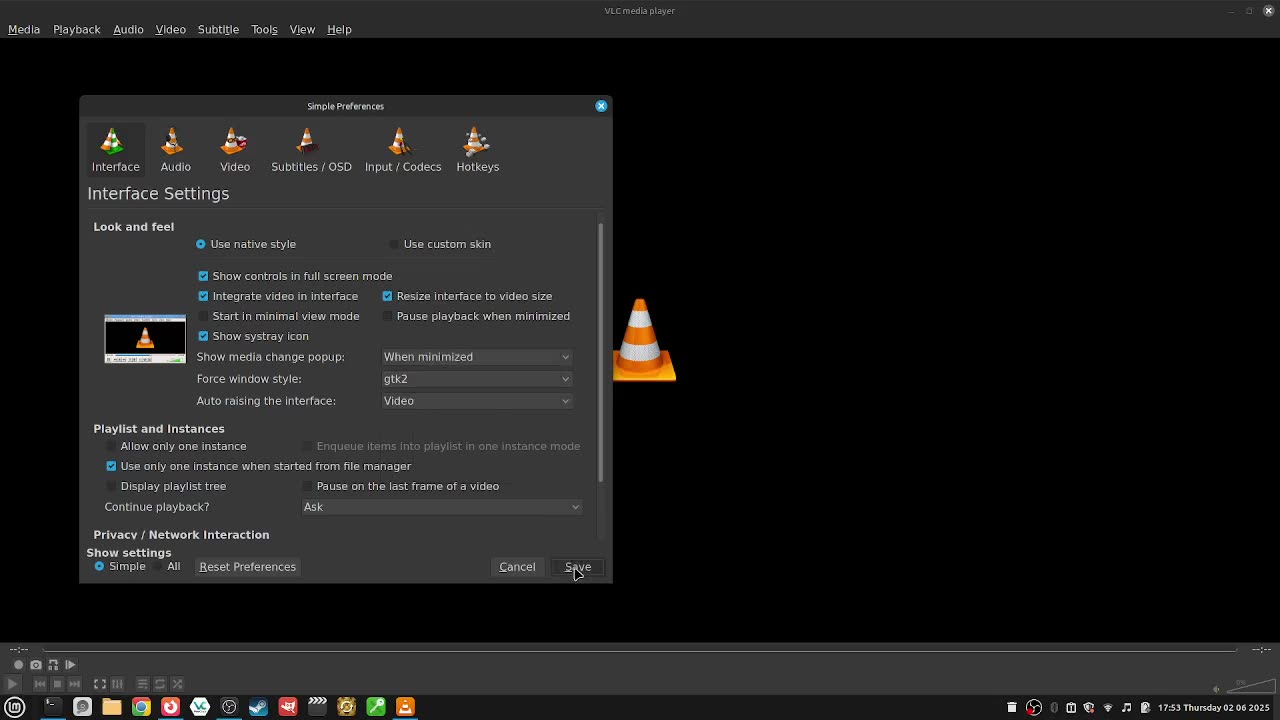This screenshot has width=1280, height=720.
Task: Toggle one instance from file manager checkbox
Action: point(259,466)
